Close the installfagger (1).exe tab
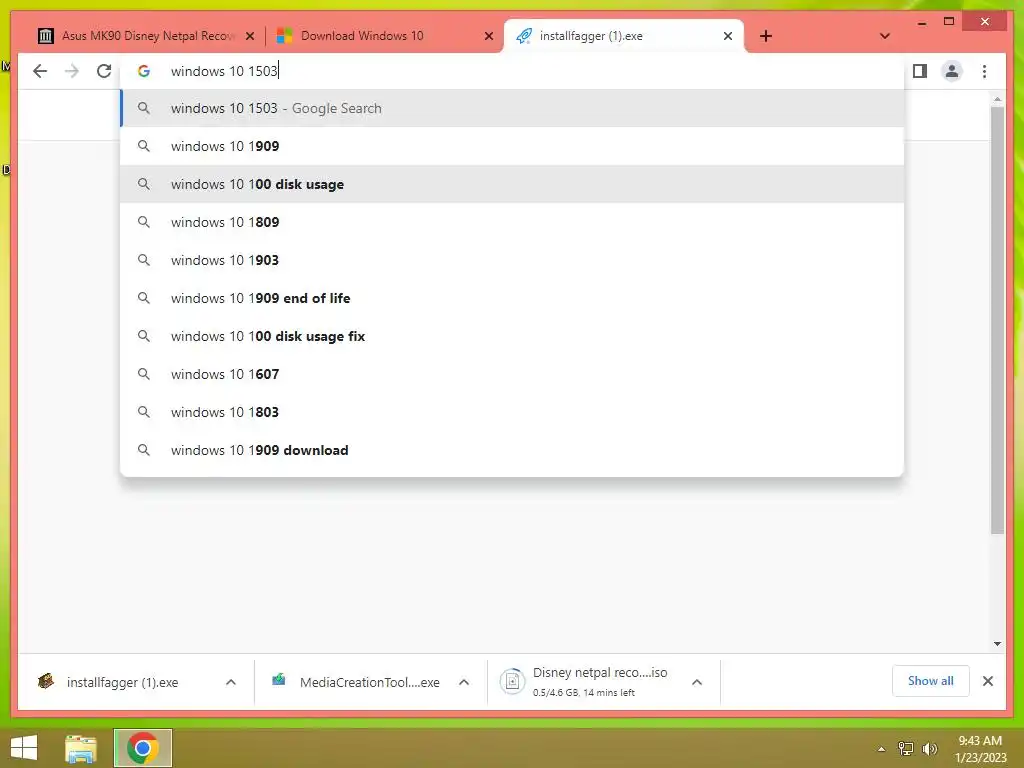Image resolution: width=1024 pixels, height=768 pixels. [x=728, y=36]
